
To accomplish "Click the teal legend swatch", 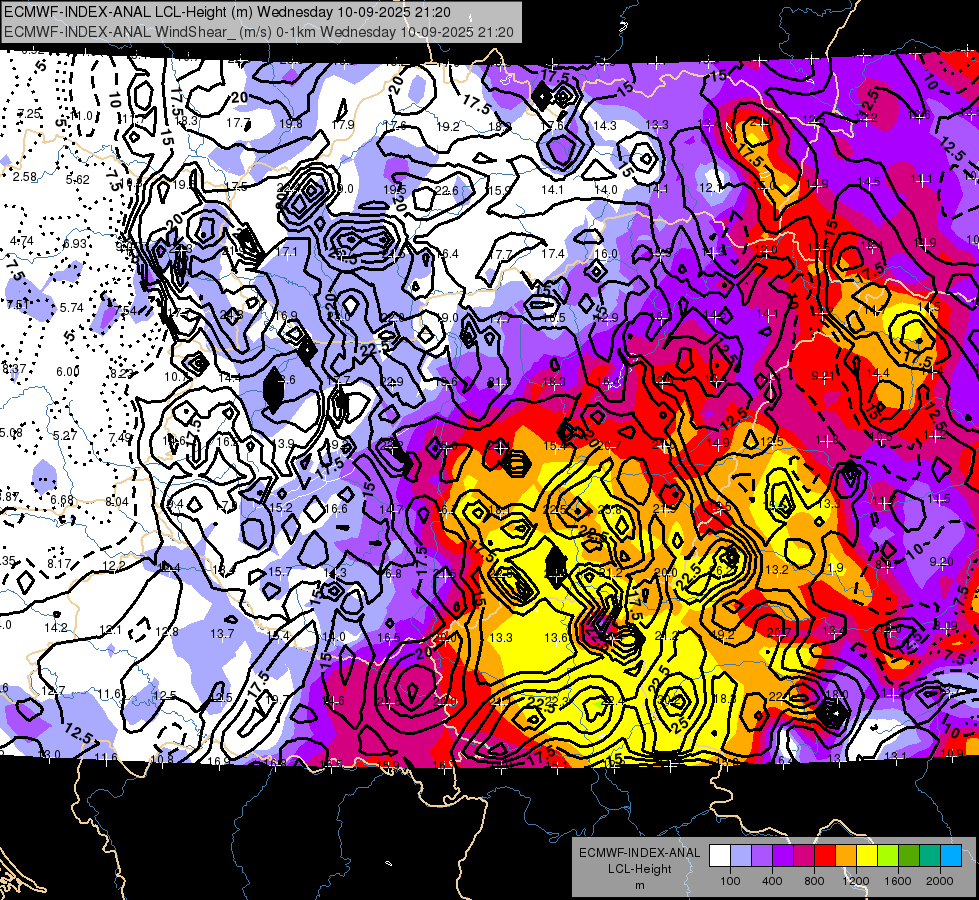I will pyautogui.click(x=930, y=856).
